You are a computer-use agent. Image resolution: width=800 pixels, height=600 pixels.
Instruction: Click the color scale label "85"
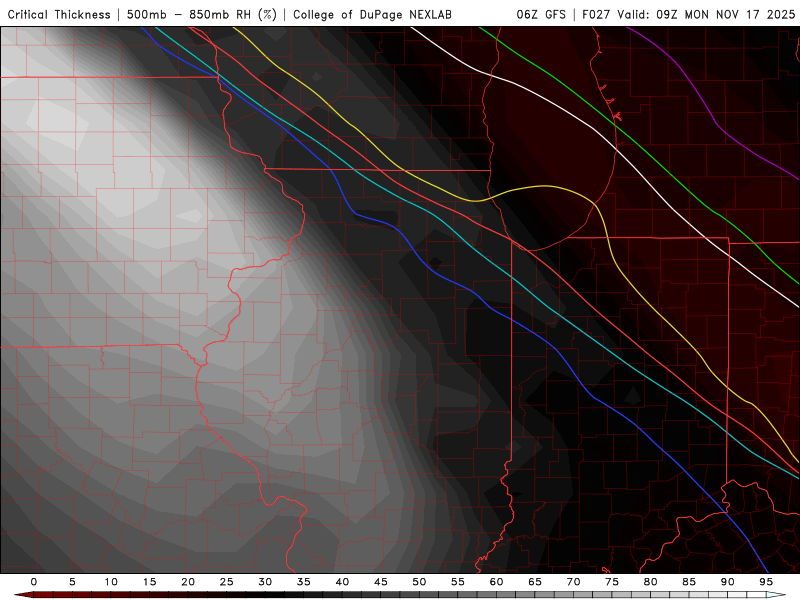689,582
